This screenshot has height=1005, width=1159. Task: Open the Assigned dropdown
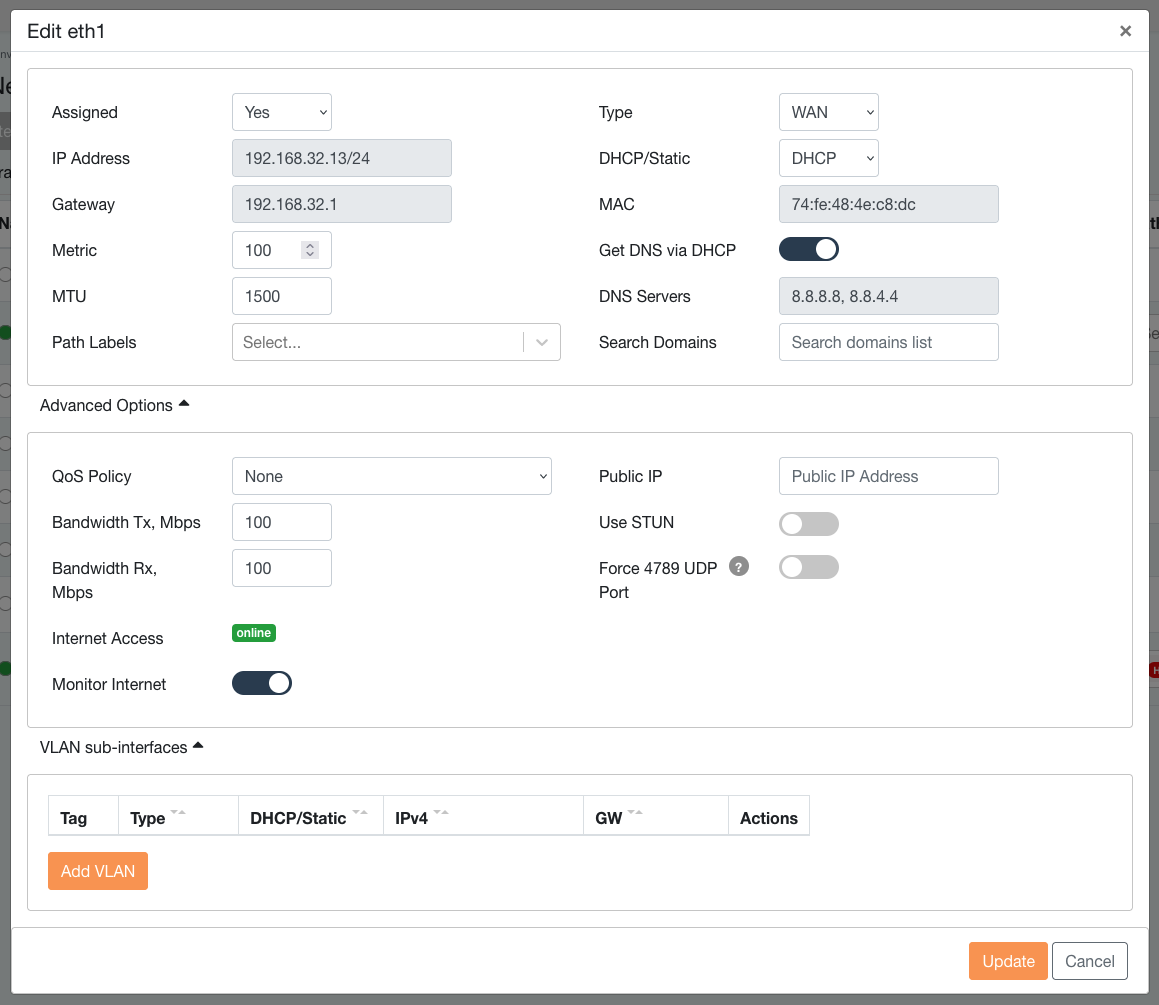point(281,113)
